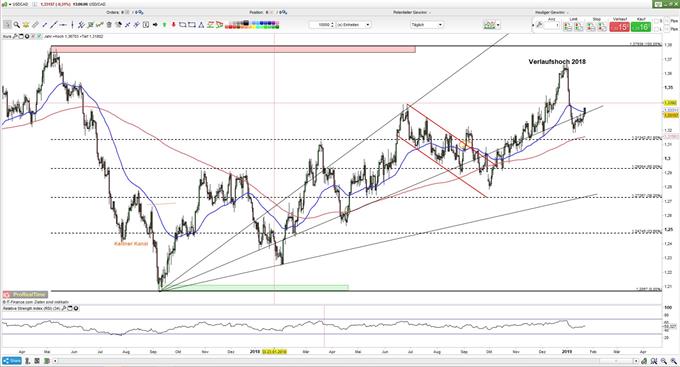This screenshot has width=680, height=367.
Task: Click the highlighted date label on time axis
Action: pos(274,351)
